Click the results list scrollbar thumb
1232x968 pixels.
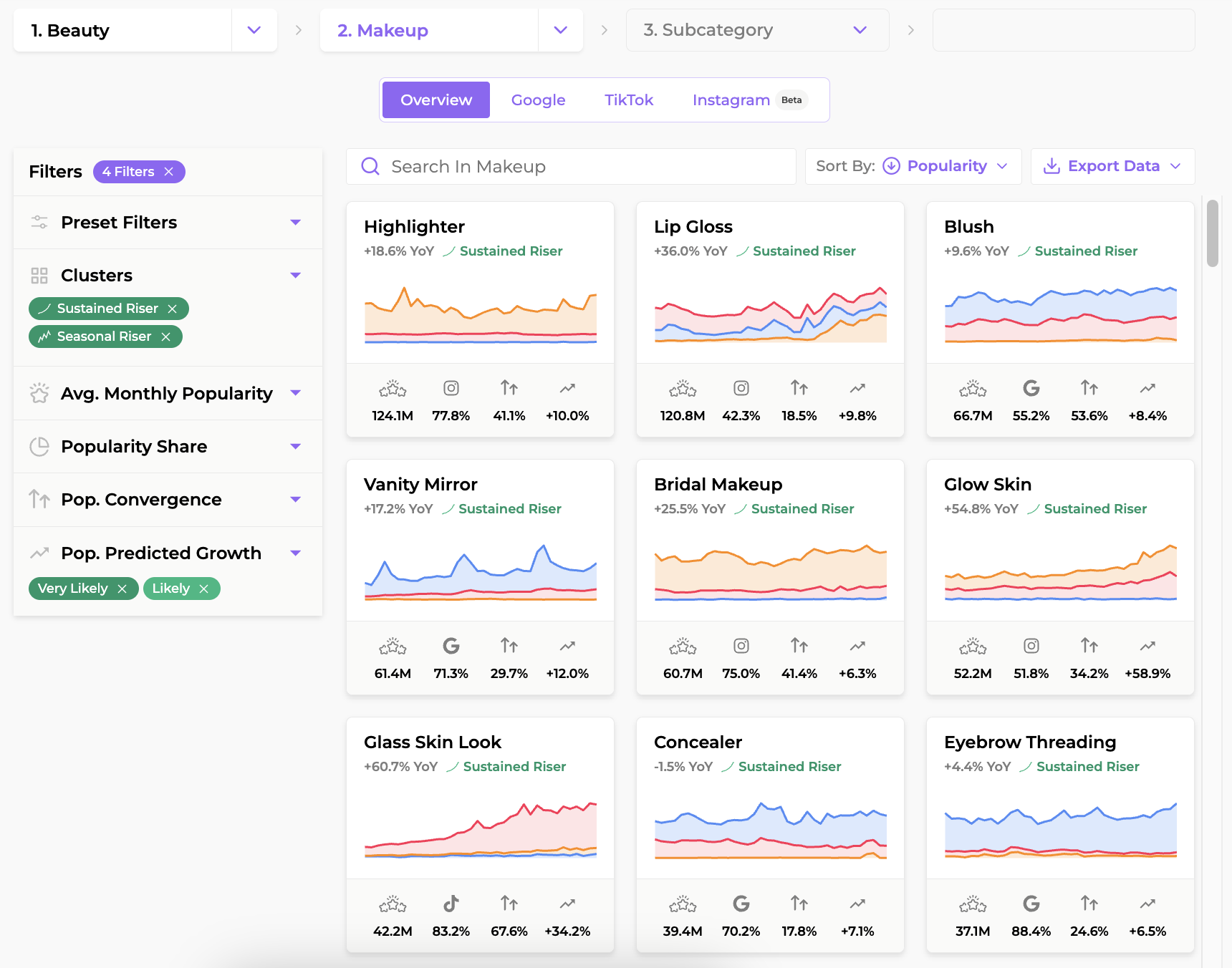(x=1212, y=233)
